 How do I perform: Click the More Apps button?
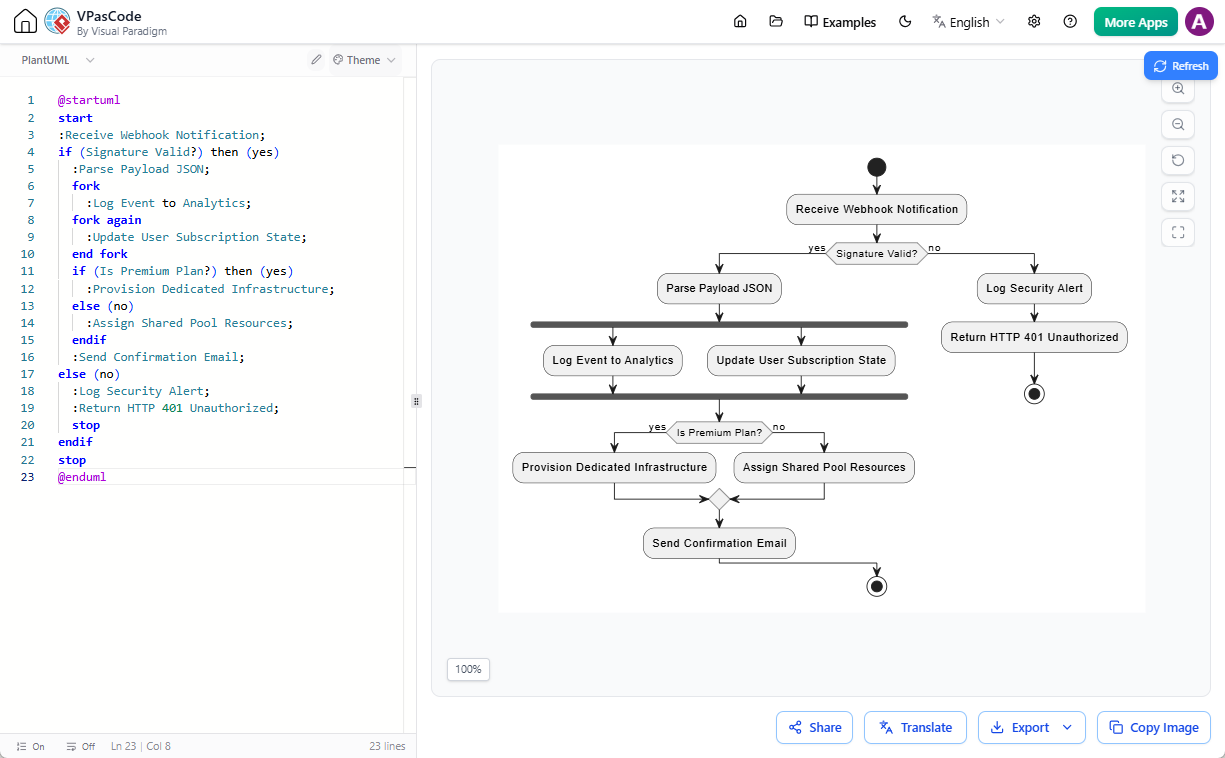[1136, 22]
